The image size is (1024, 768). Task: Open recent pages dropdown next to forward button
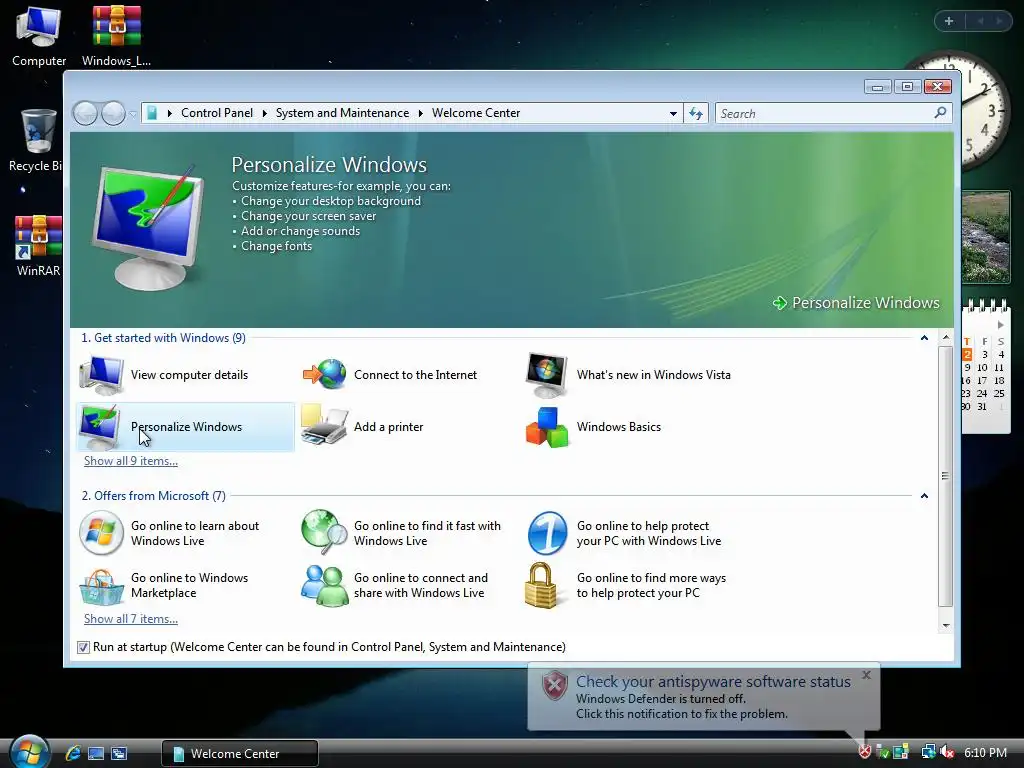click(x=133, y=114)
